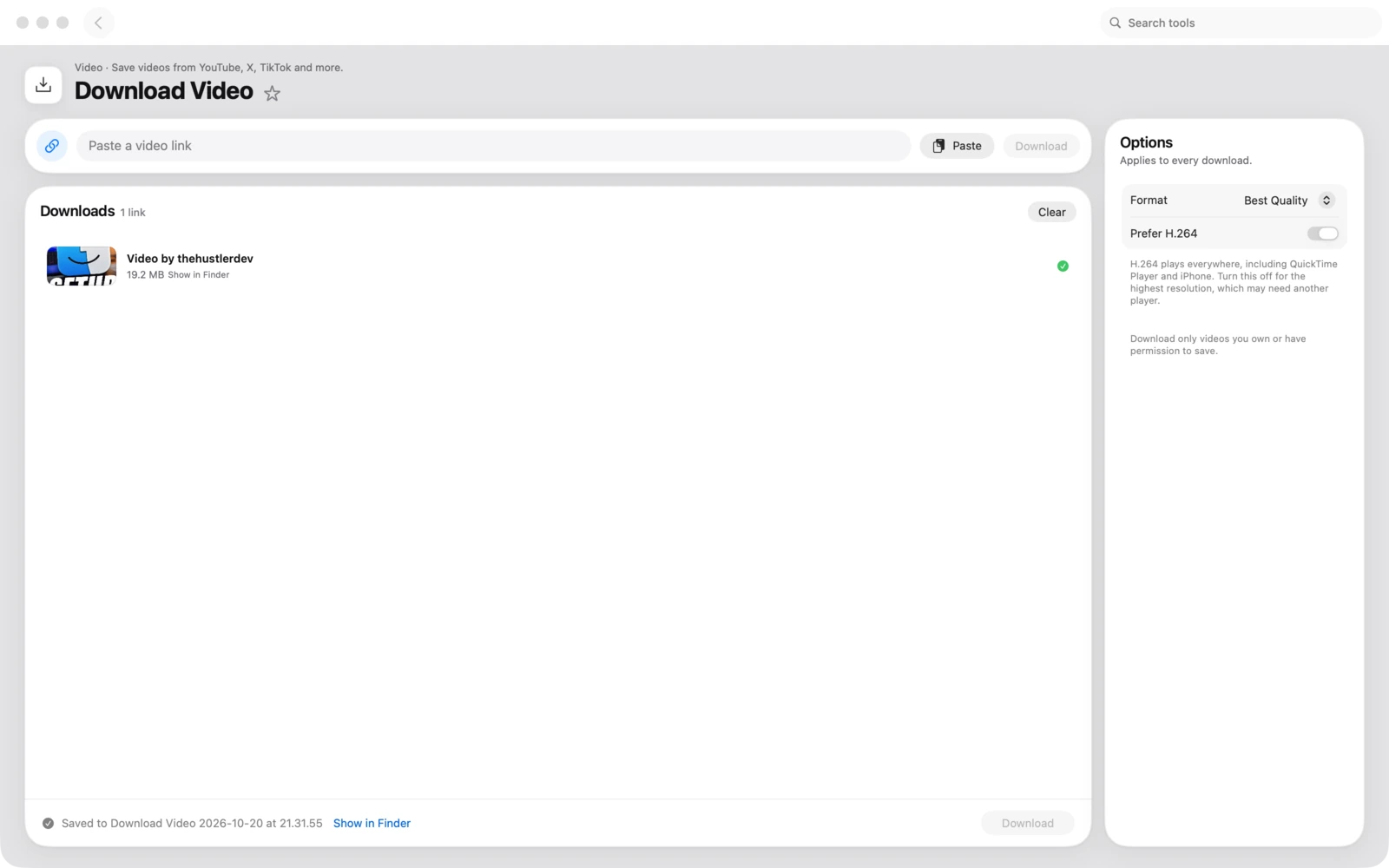
Task: Click the H.264 plays everywhere description
Action: click(x=1234, y=282)
